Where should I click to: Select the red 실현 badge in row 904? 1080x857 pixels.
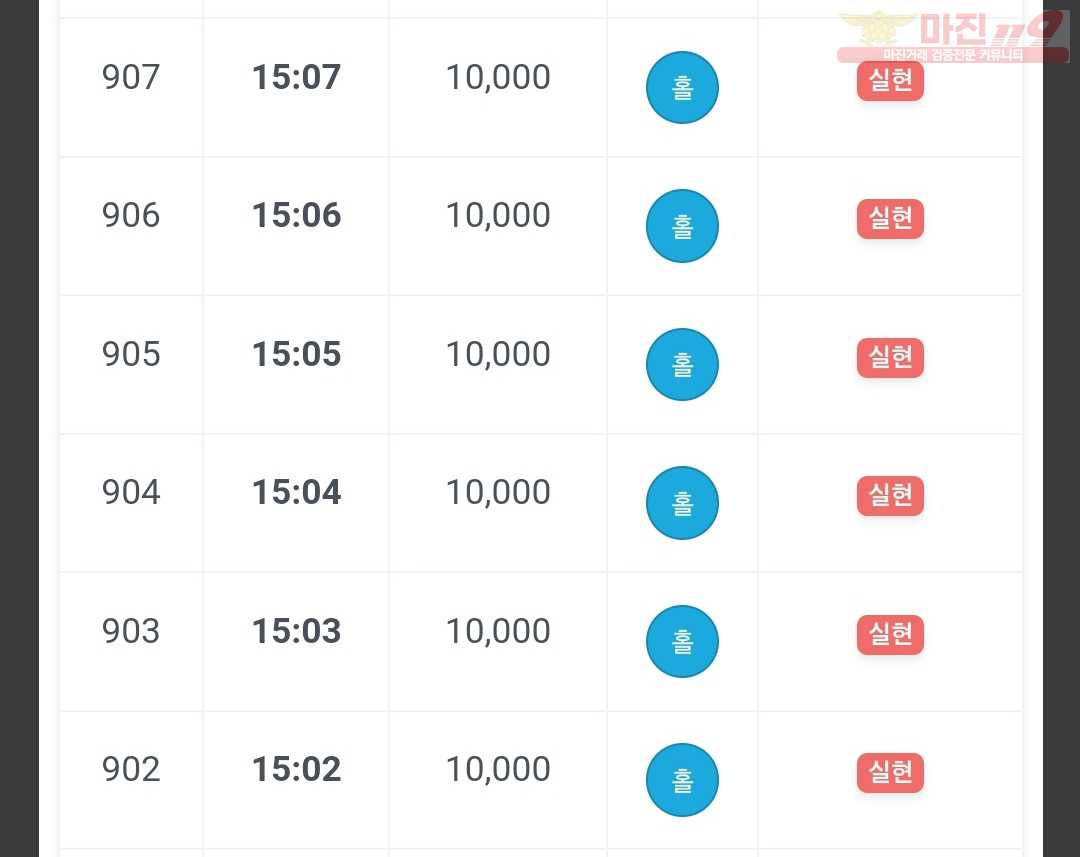[x=890, y=495]
